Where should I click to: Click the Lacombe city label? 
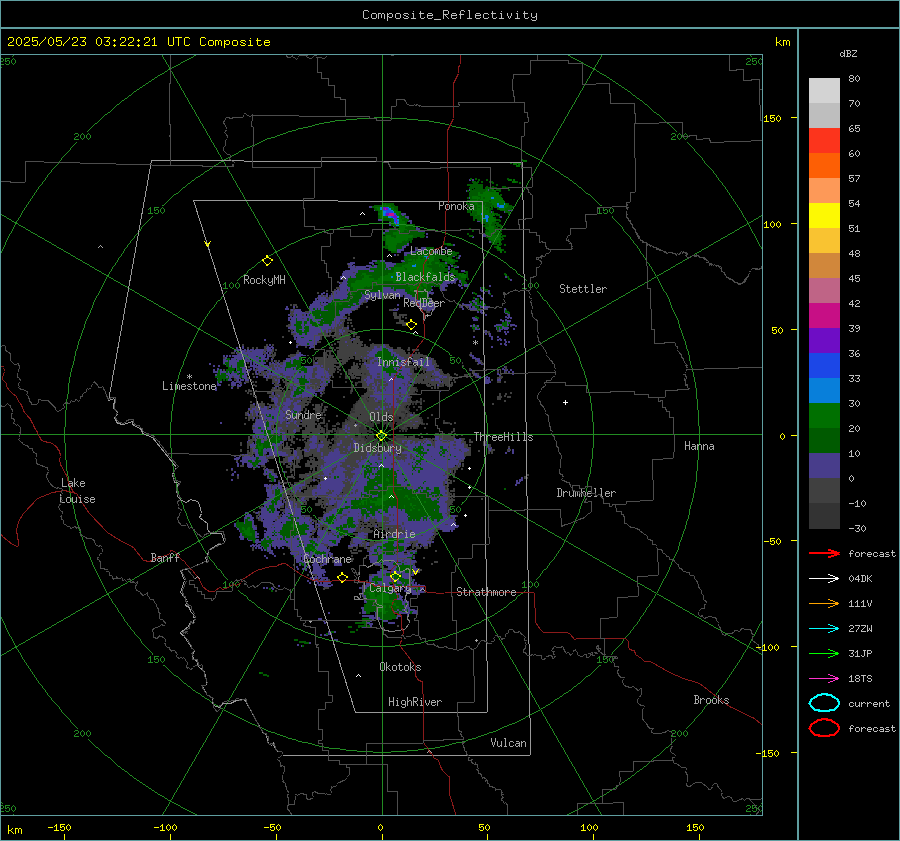[431, 251]
